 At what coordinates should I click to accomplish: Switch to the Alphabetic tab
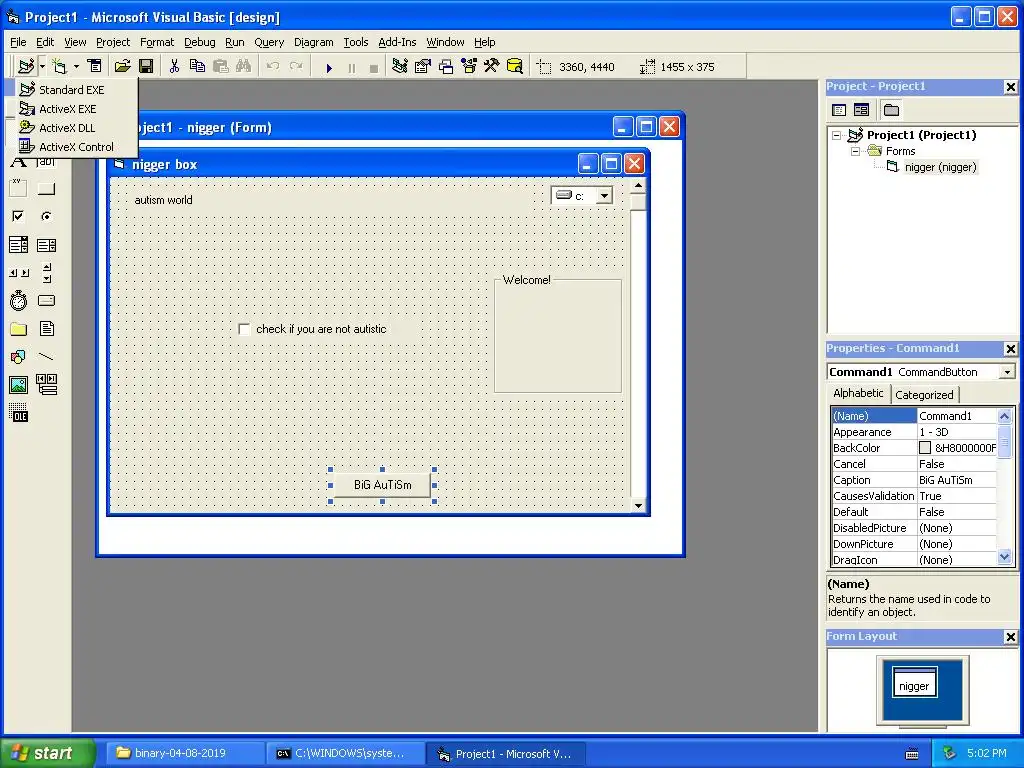pyautogui.click(x=858, y=393)
